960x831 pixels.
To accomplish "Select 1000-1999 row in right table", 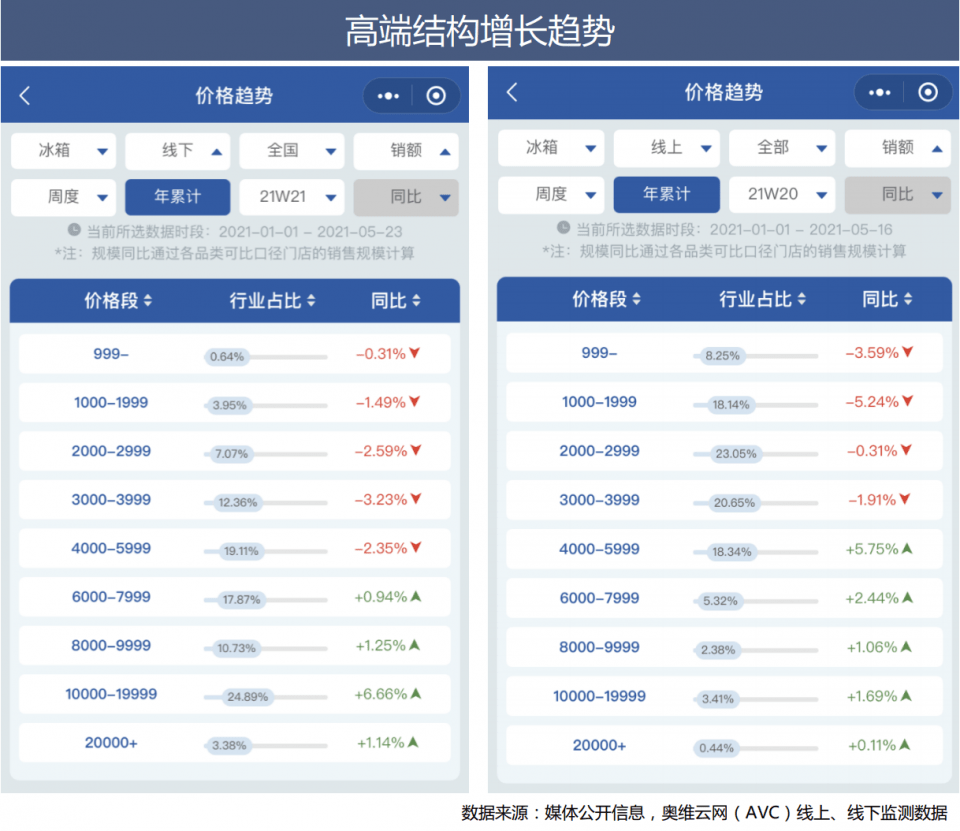I will tap(724, 402).
